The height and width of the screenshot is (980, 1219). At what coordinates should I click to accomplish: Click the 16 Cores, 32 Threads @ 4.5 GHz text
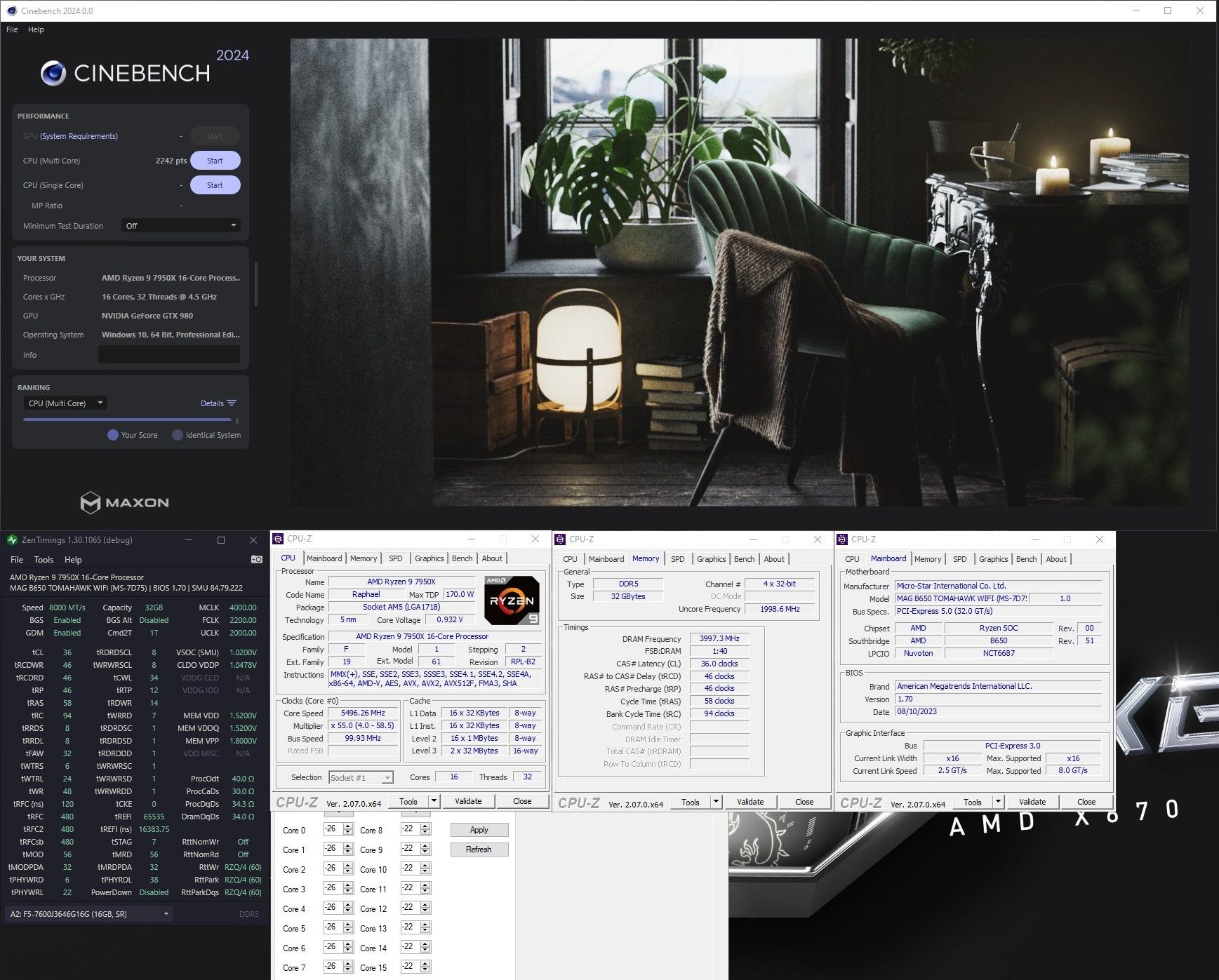tap(159, 297)
